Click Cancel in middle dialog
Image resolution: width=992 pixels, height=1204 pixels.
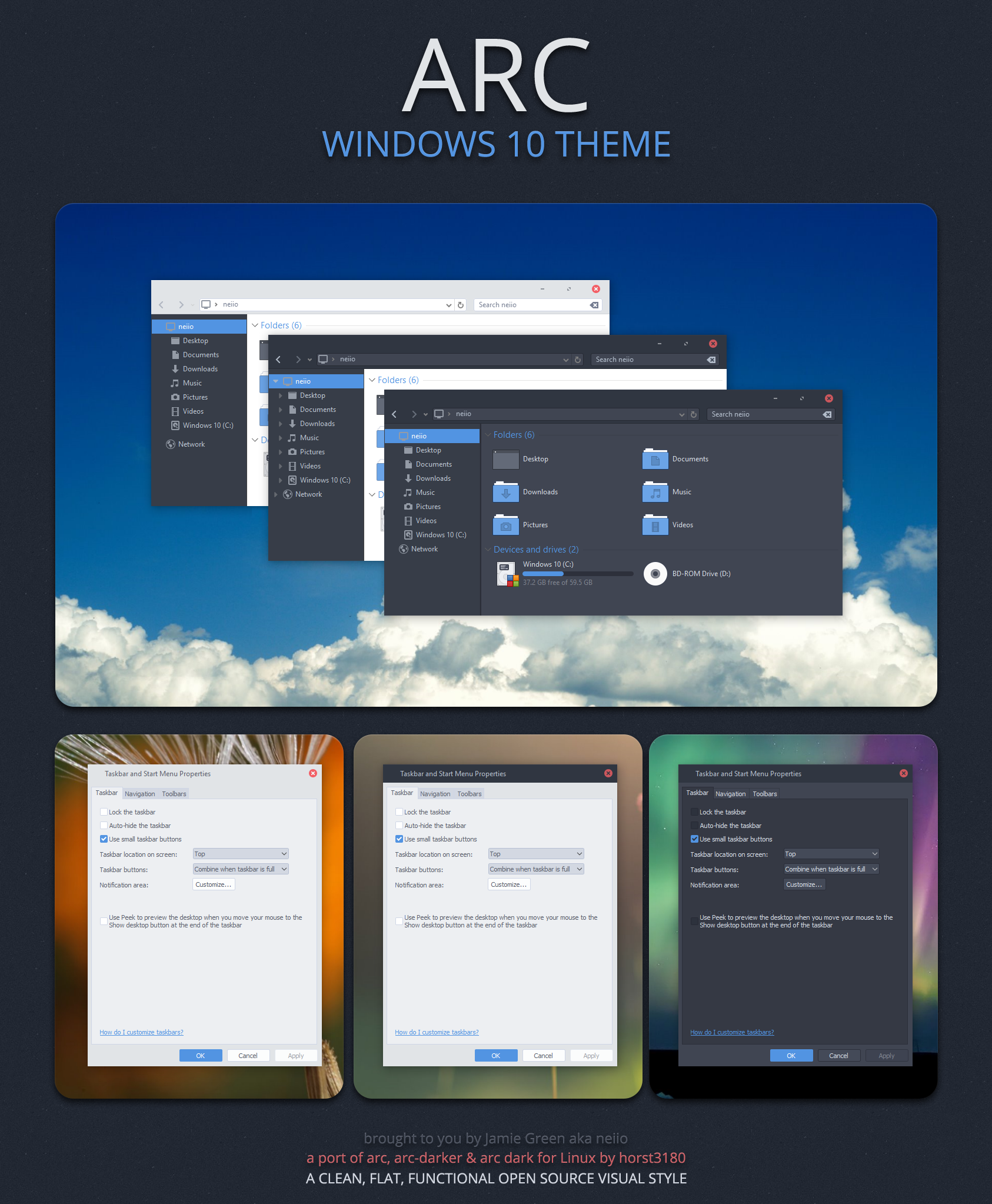click(543, 1056)
